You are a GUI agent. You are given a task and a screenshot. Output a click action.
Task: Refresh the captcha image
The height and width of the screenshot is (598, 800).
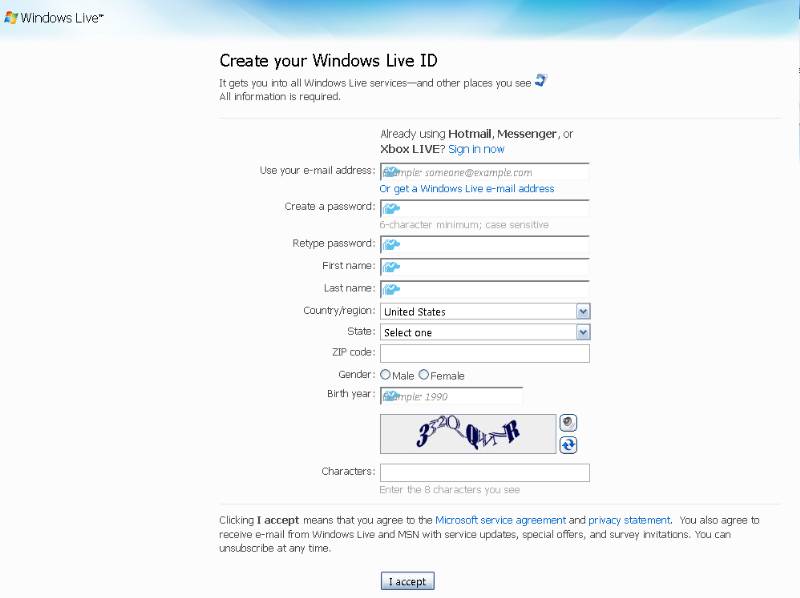(x=568, y=445)
